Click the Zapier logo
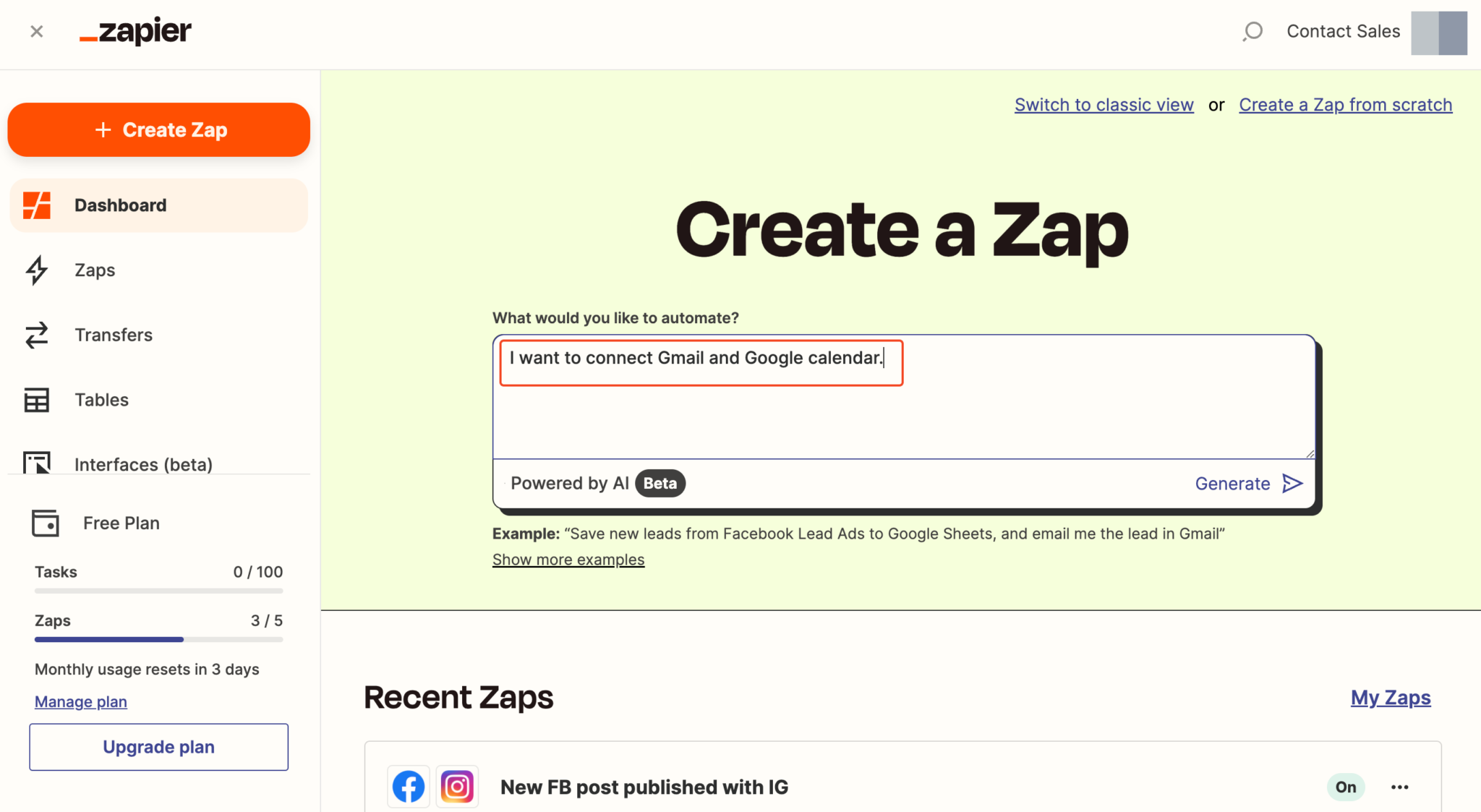 click(x=136, y=31)
